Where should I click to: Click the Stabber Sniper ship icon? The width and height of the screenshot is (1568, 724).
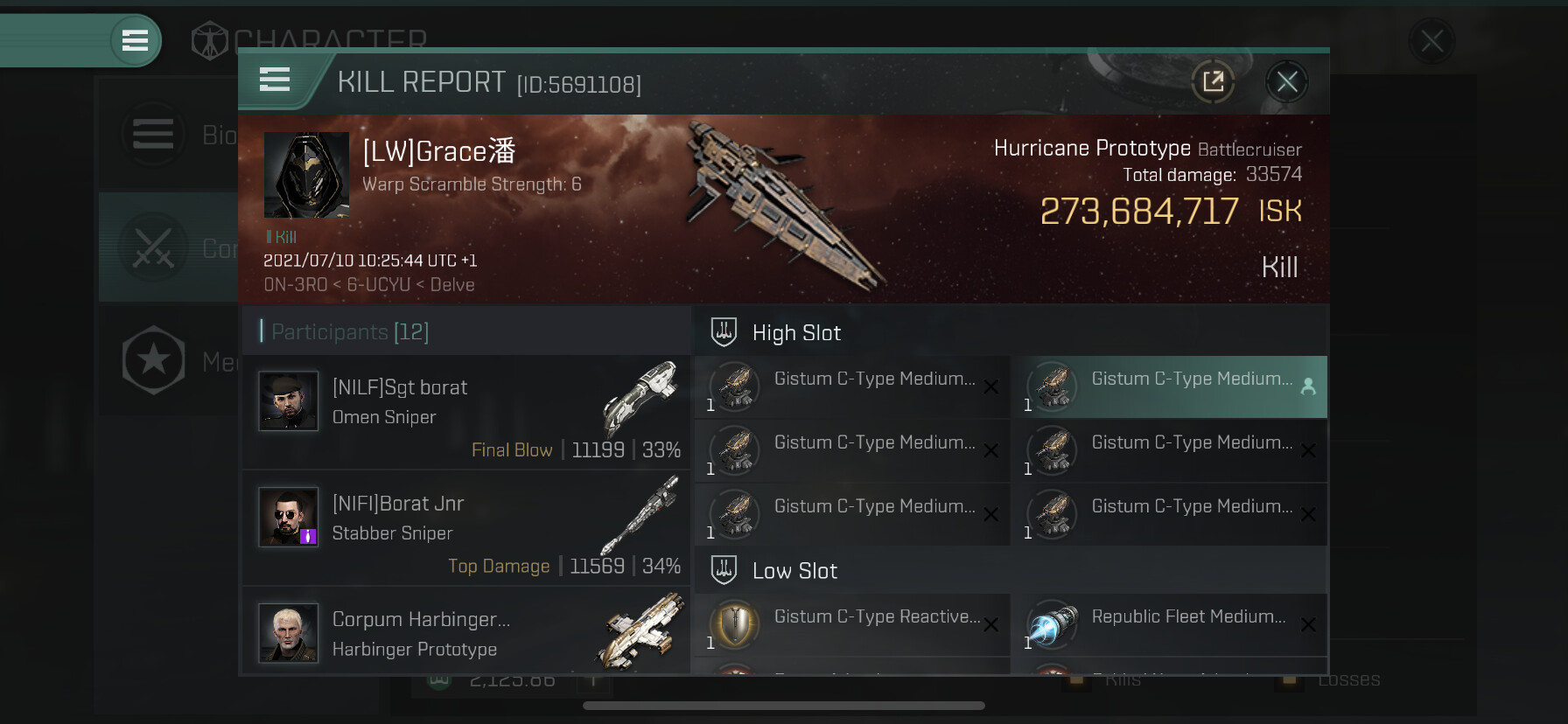click(642, 514)
